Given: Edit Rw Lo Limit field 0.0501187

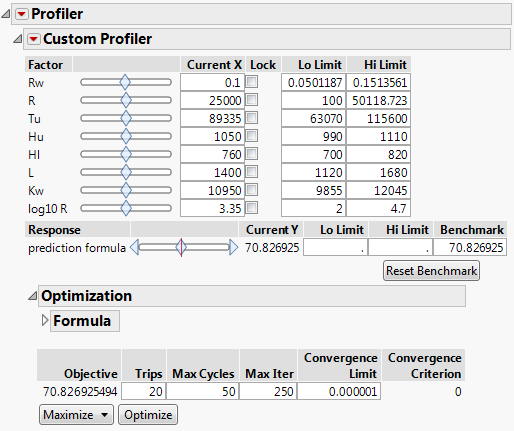Looking at the screenshot, I should (x=313, y=82).
